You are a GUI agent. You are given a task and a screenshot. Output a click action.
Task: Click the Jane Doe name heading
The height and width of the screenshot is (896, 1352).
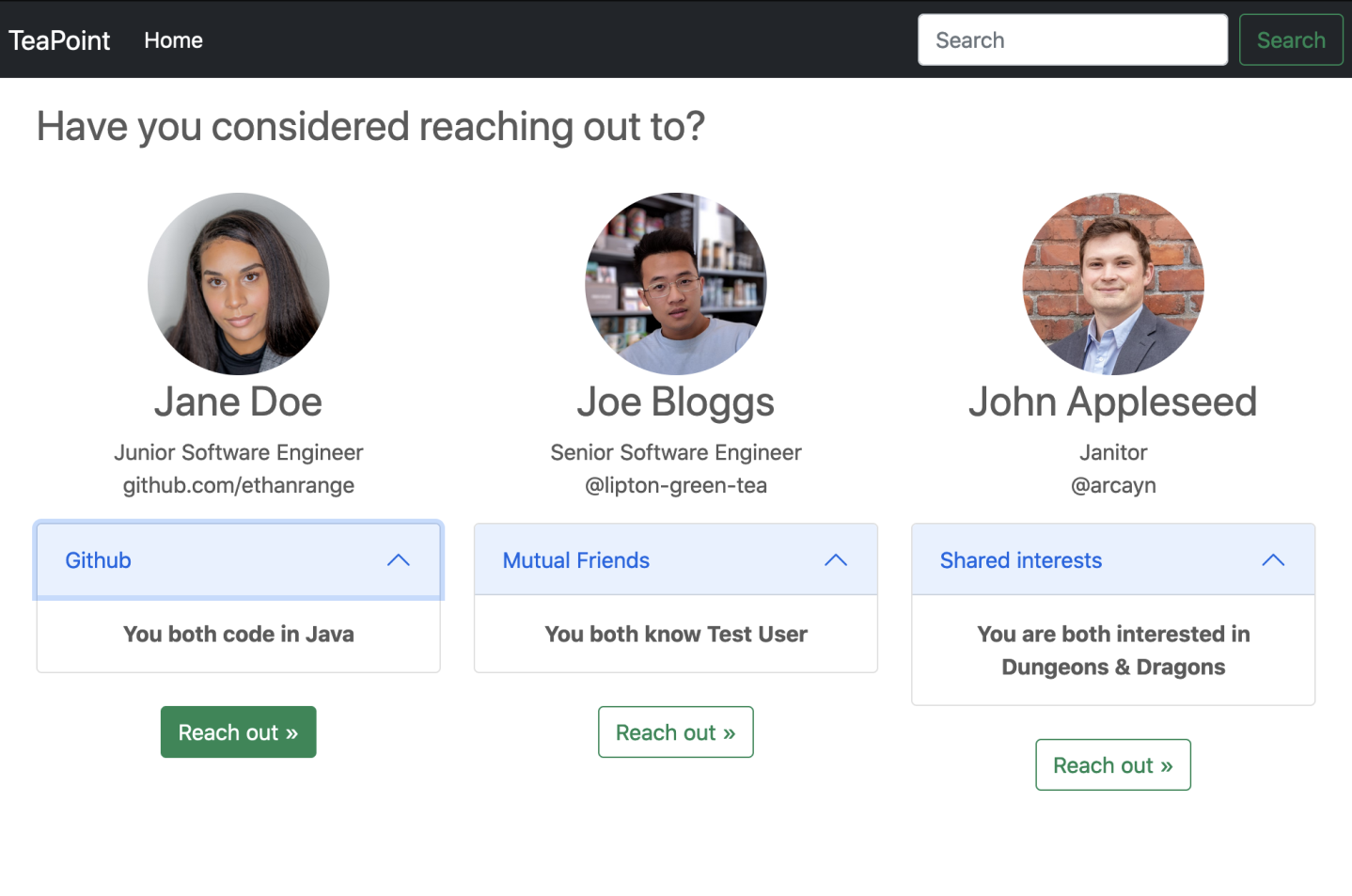[x=239, y=402]
